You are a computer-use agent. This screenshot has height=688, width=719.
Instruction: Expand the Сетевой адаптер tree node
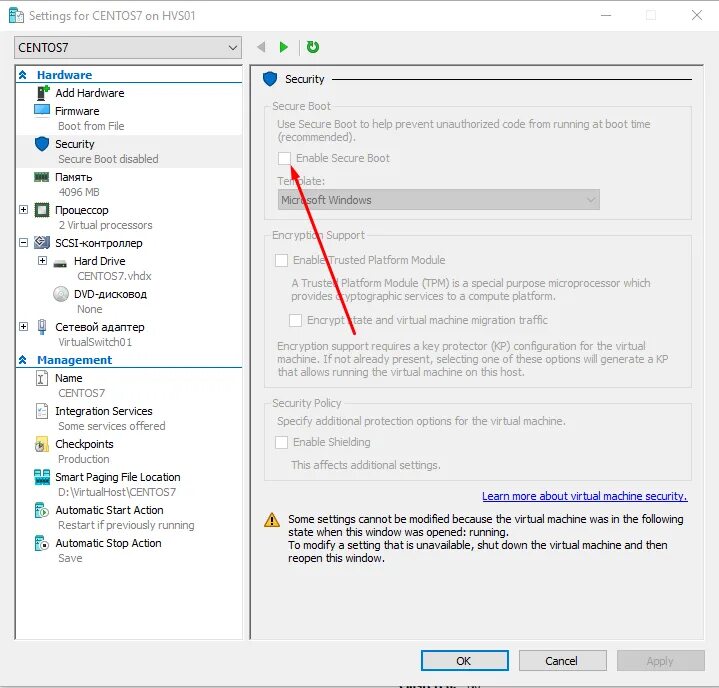[23, 327]
